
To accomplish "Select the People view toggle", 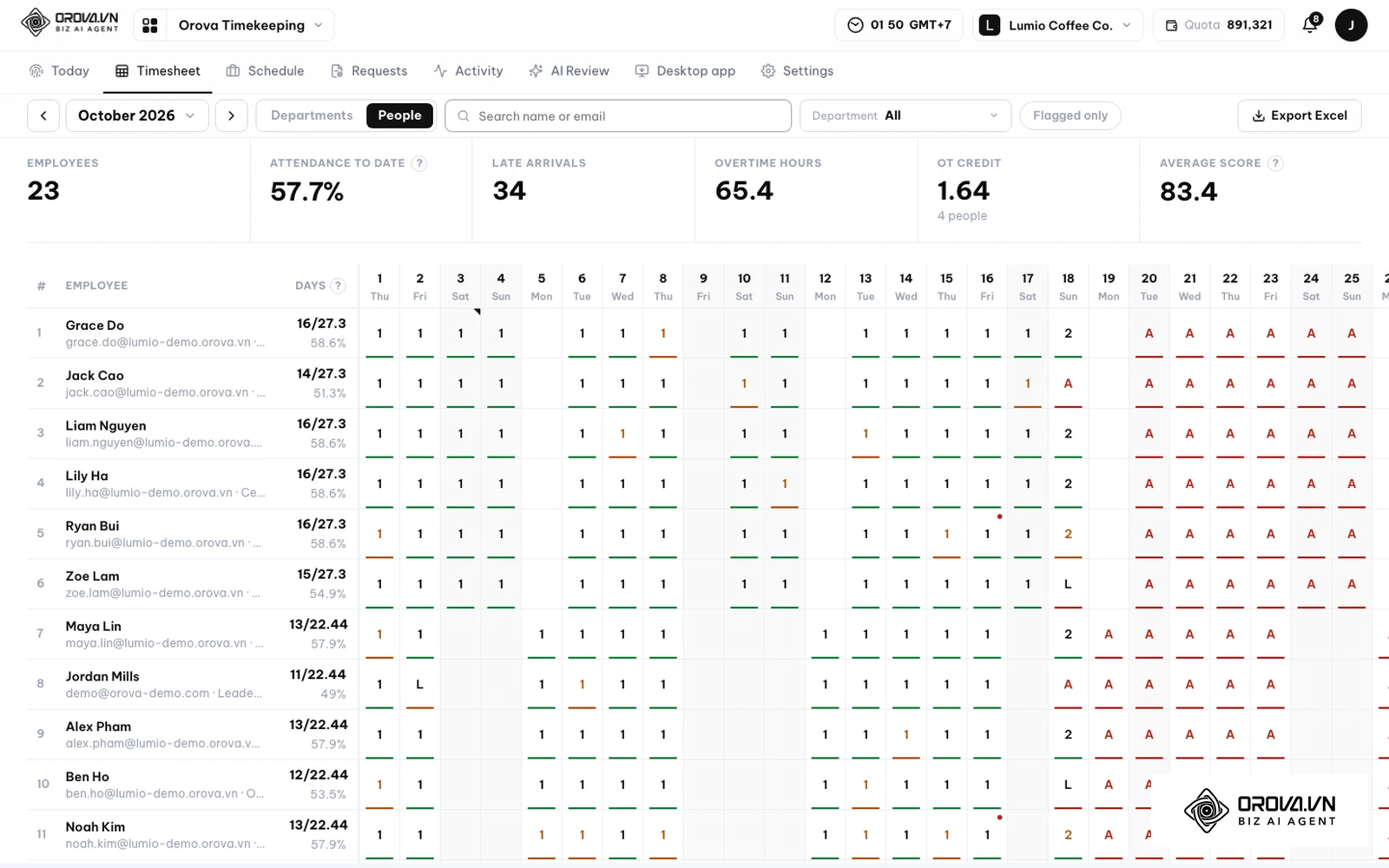I will pos(399,115).
